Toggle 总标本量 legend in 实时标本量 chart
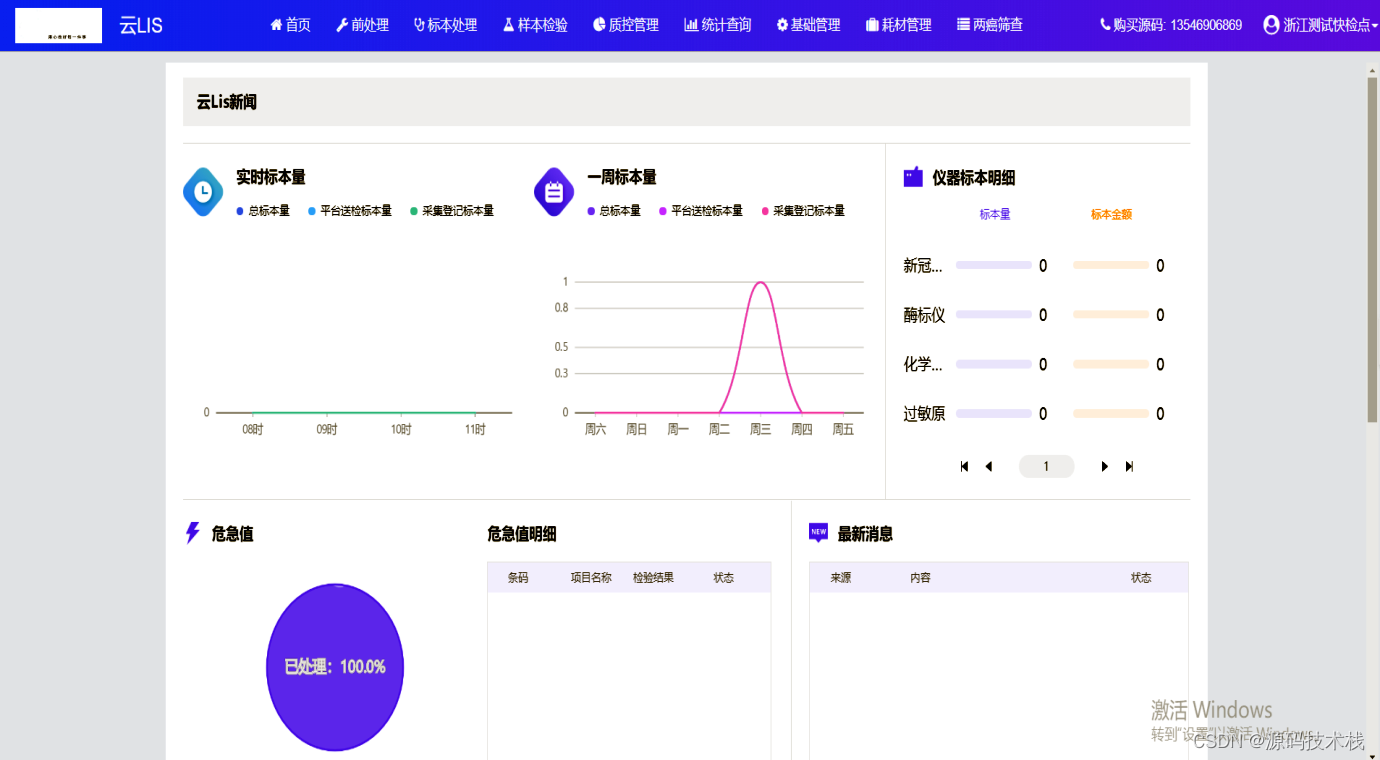1380x760 pixels. [263, 211]
